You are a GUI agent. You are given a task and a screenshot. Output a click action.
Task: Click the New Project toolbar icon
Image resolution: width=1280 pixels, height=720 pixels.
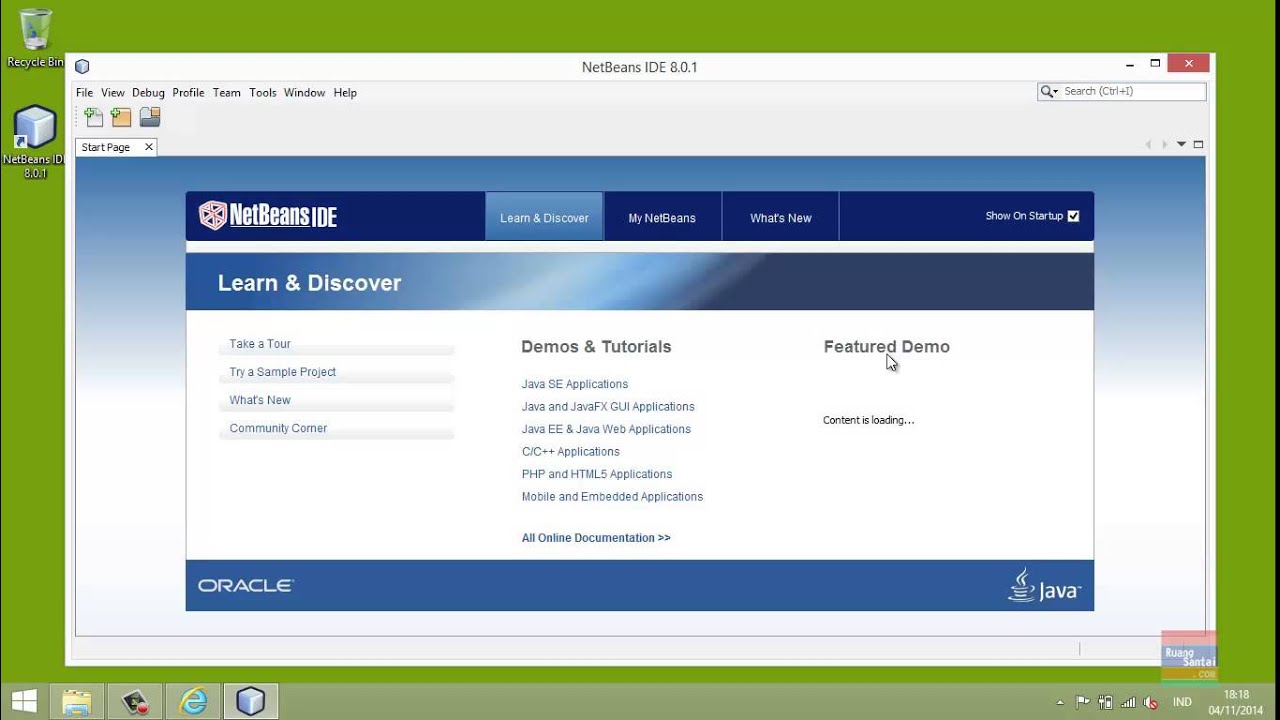[x=121, y=117]
